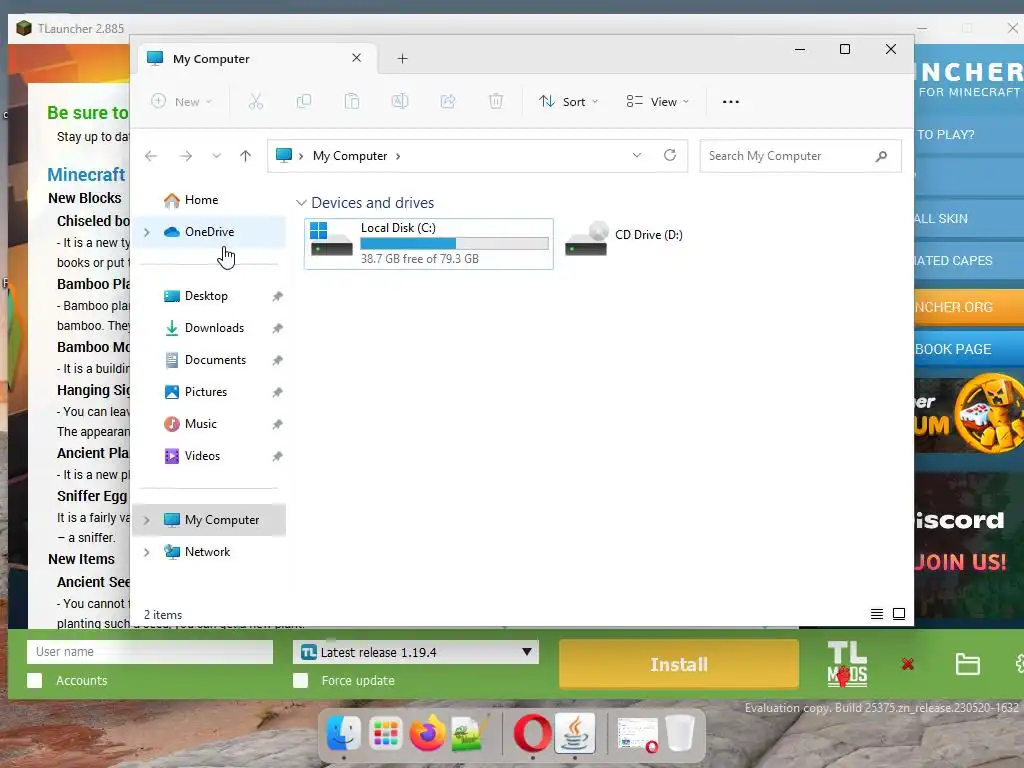Add a new Explorer tab
Screen dimensions: 1024x768
402,59
